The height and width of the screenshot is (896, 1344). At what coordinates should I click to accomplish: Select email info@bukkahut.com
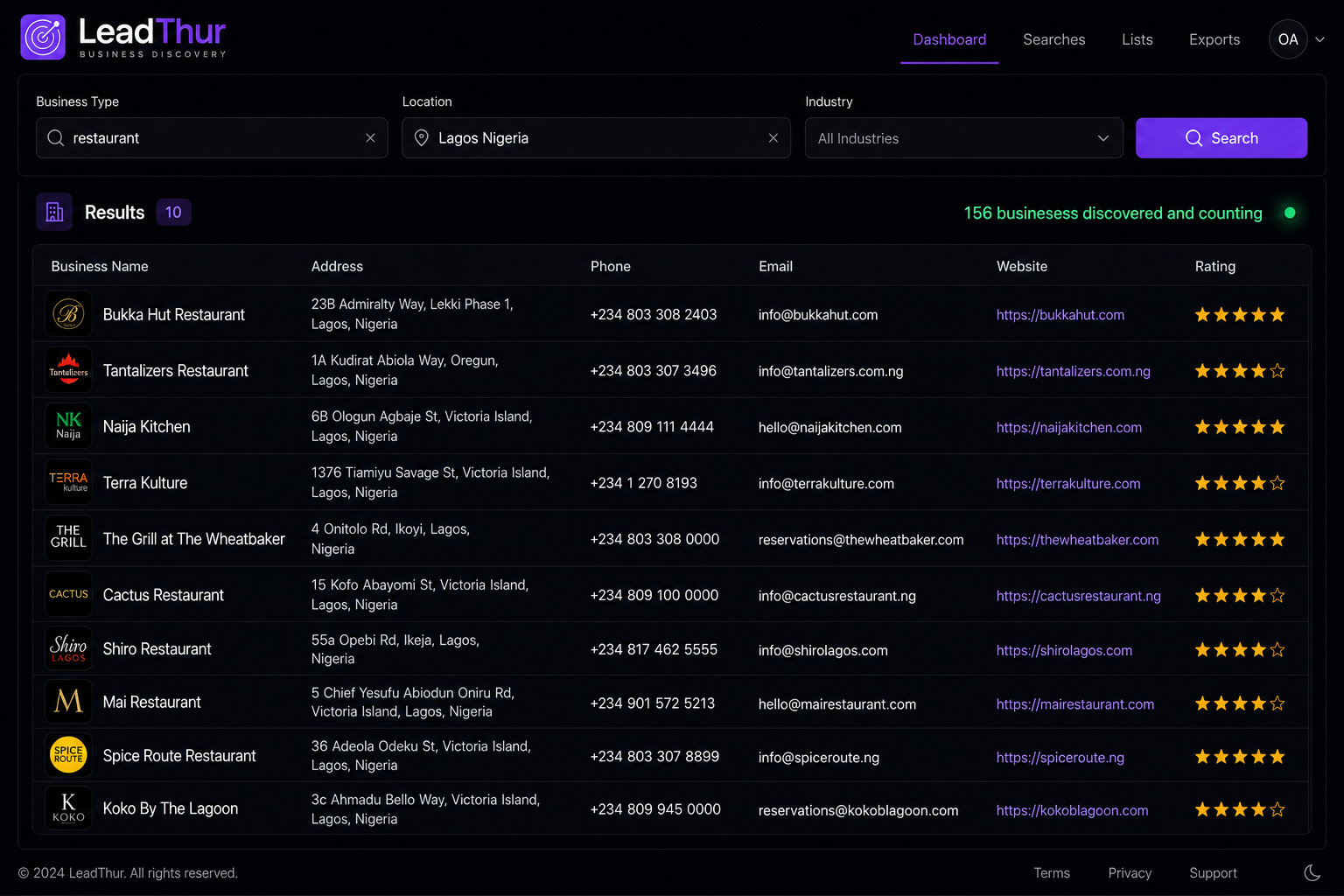point(818,315)
